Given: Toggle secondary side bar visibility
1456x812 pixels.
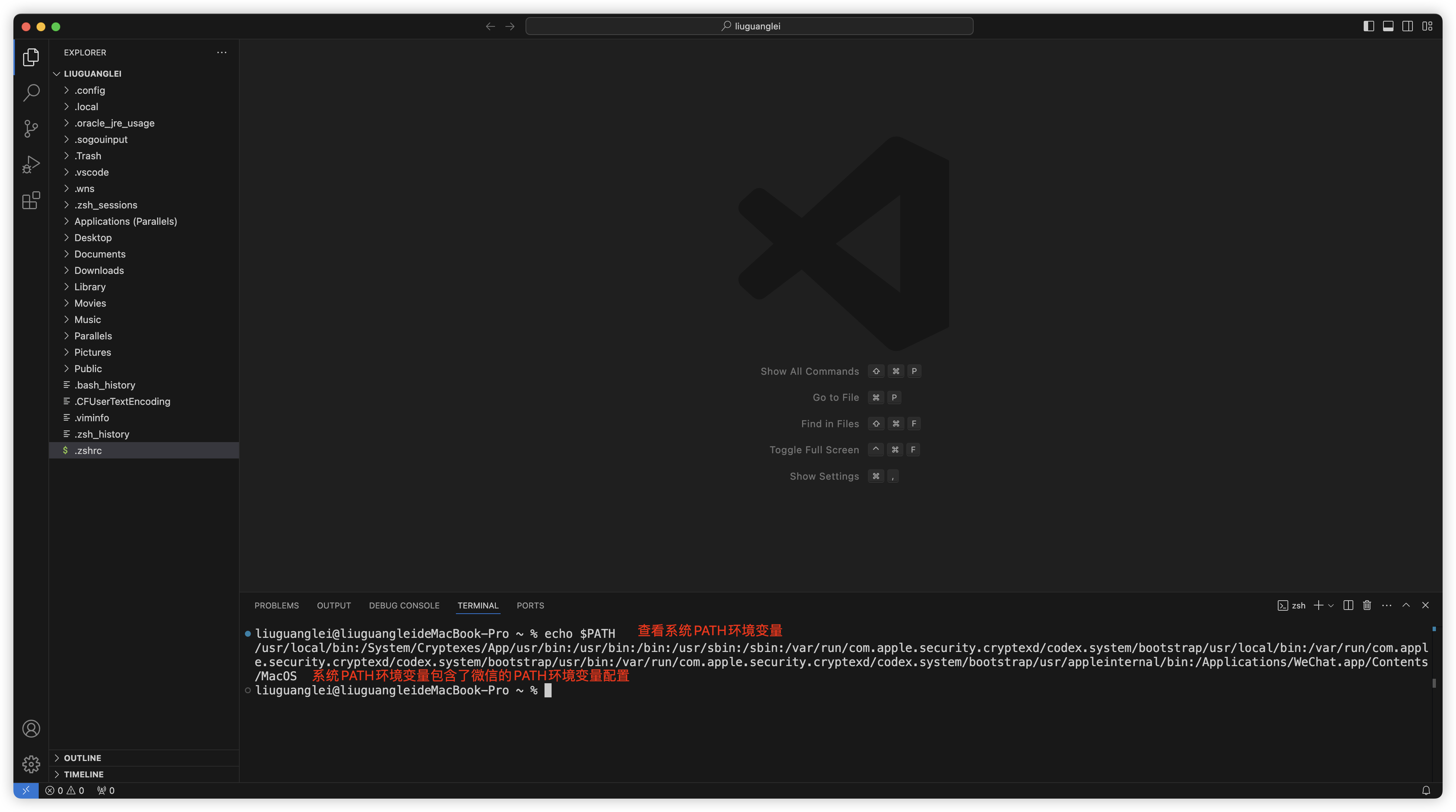Looking at the screenshot, I should point(1407,26).
